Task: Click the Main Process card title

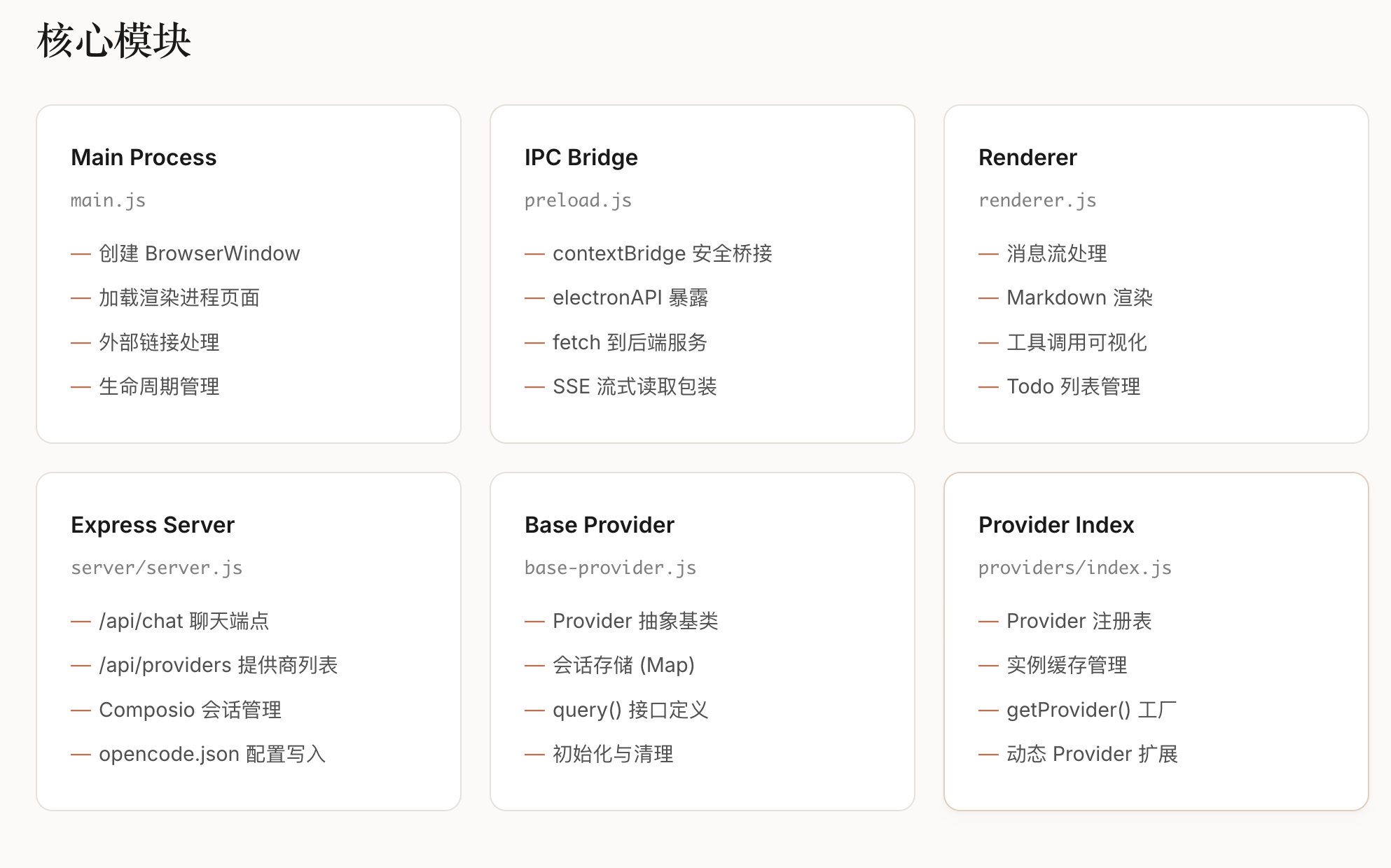Action: point(144,157)
